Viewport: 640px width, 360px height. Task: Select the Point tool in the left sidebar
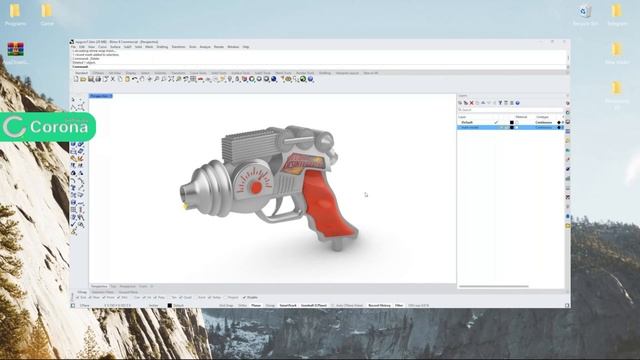click(x=81, y=99)
